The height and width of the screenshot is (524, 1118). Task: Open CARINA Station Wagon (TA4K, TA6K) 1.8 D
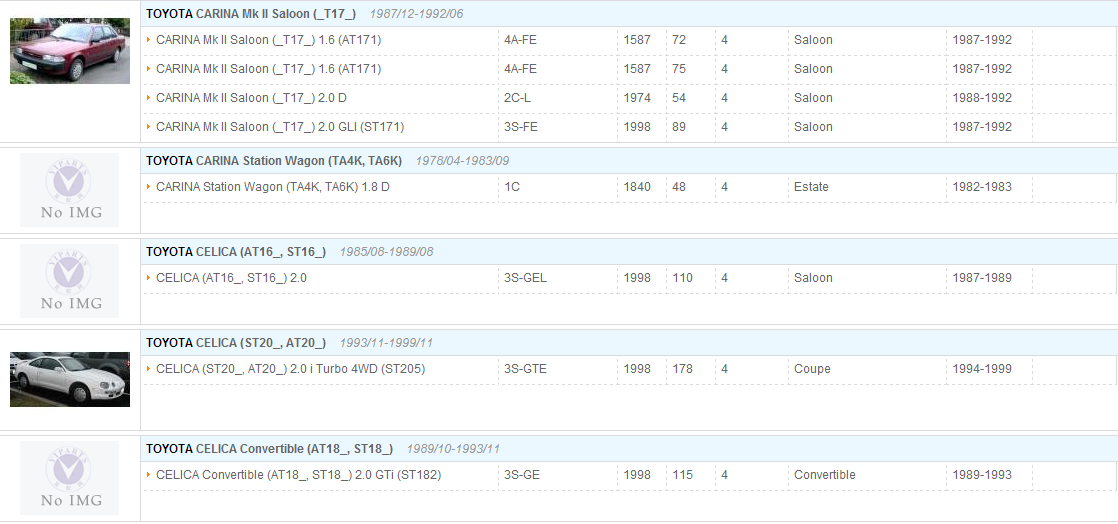point(272,187)
